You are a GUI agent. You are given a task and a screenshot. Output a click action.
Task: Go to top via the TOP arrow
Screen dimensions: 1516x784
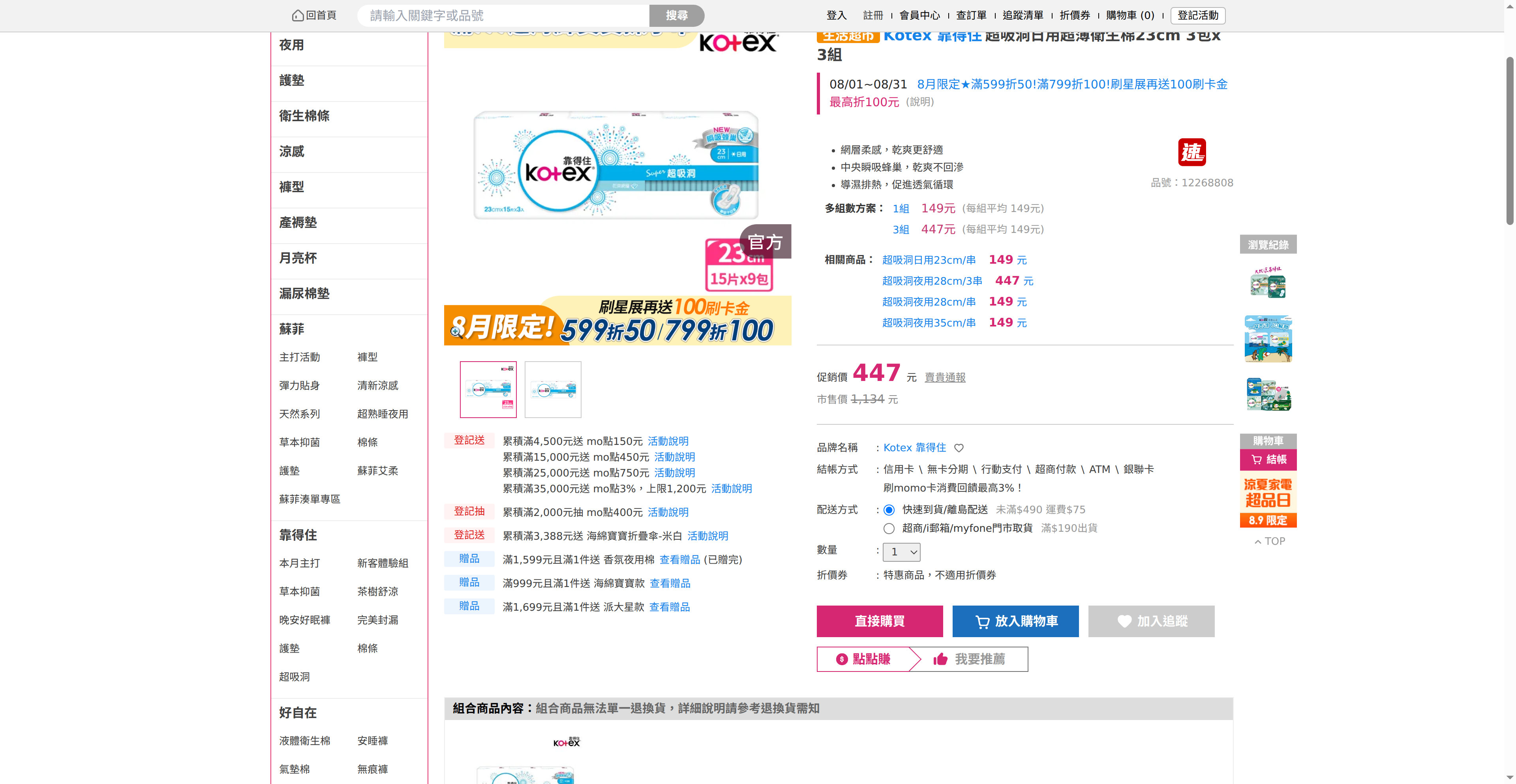click(x=1269, y=542)
